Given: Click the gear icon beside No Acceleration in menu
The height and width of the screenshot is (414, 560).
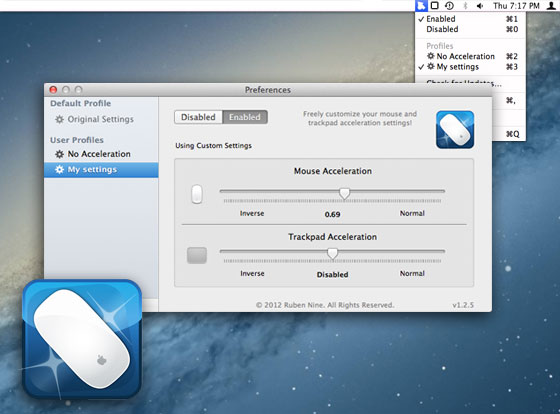Looking at the screenshot, I should (431, 56).
